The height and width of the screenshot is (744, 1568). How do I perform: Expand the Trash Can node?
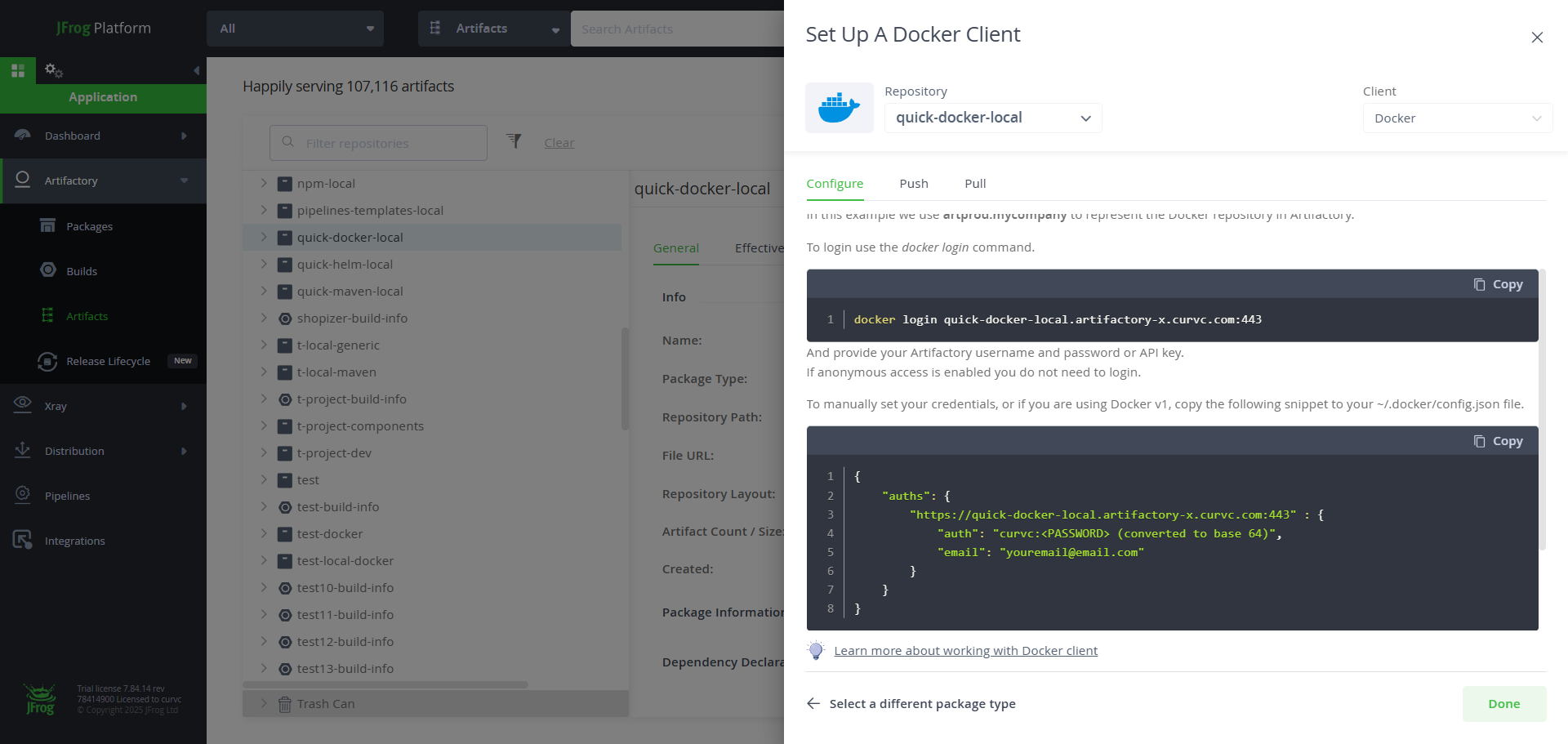coord(264,703)
